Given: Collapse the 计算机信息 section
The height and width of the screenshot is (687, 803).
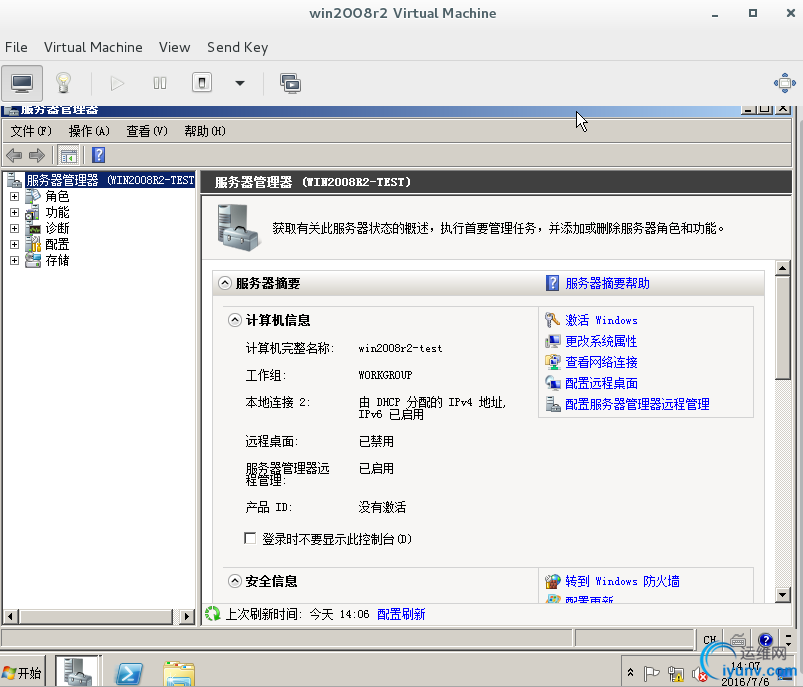Looking at the screenshot, I should click(235, 320).
